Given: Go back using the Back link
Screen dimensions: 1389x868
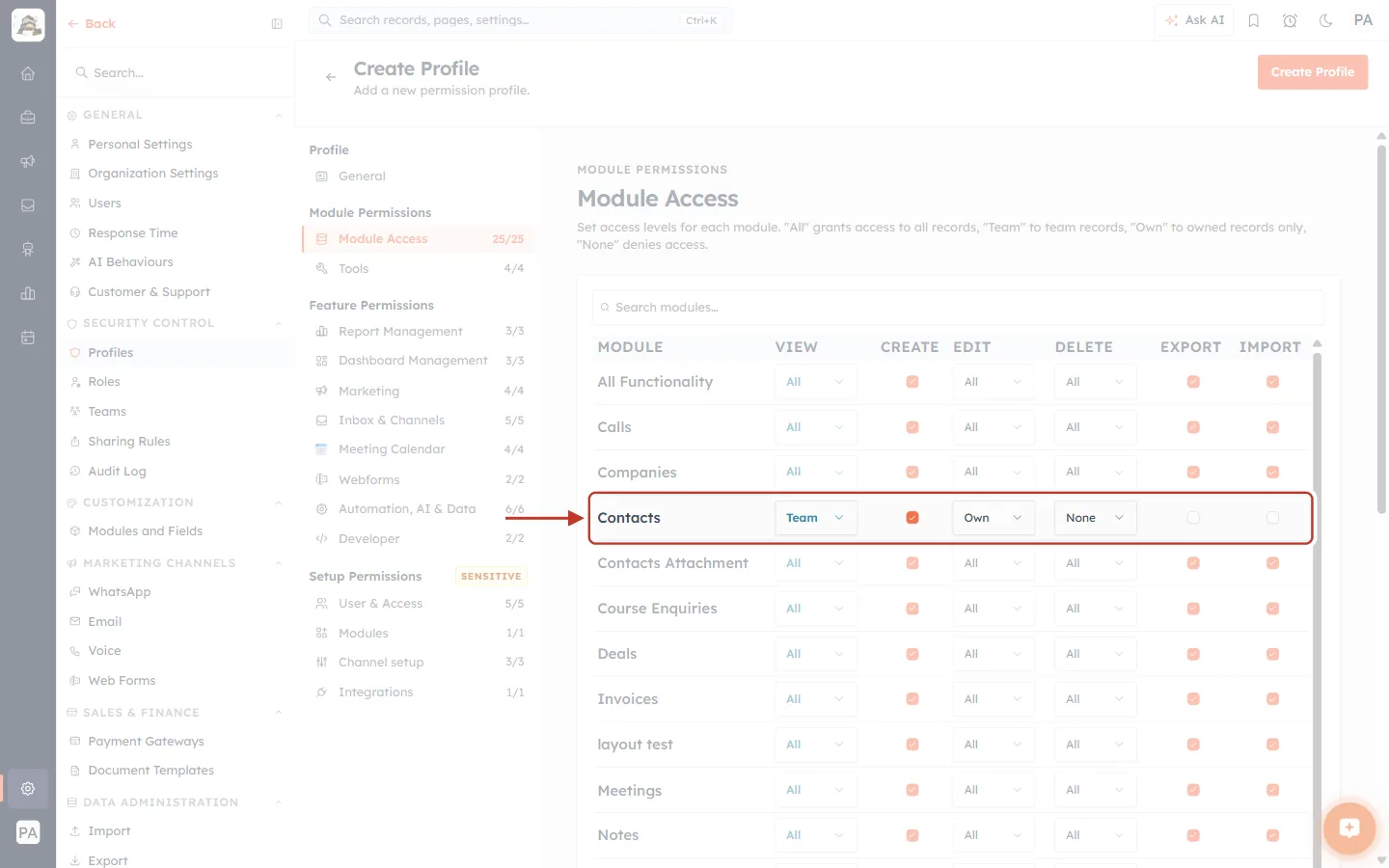Looking at the screenshot, I should (92, 24).
